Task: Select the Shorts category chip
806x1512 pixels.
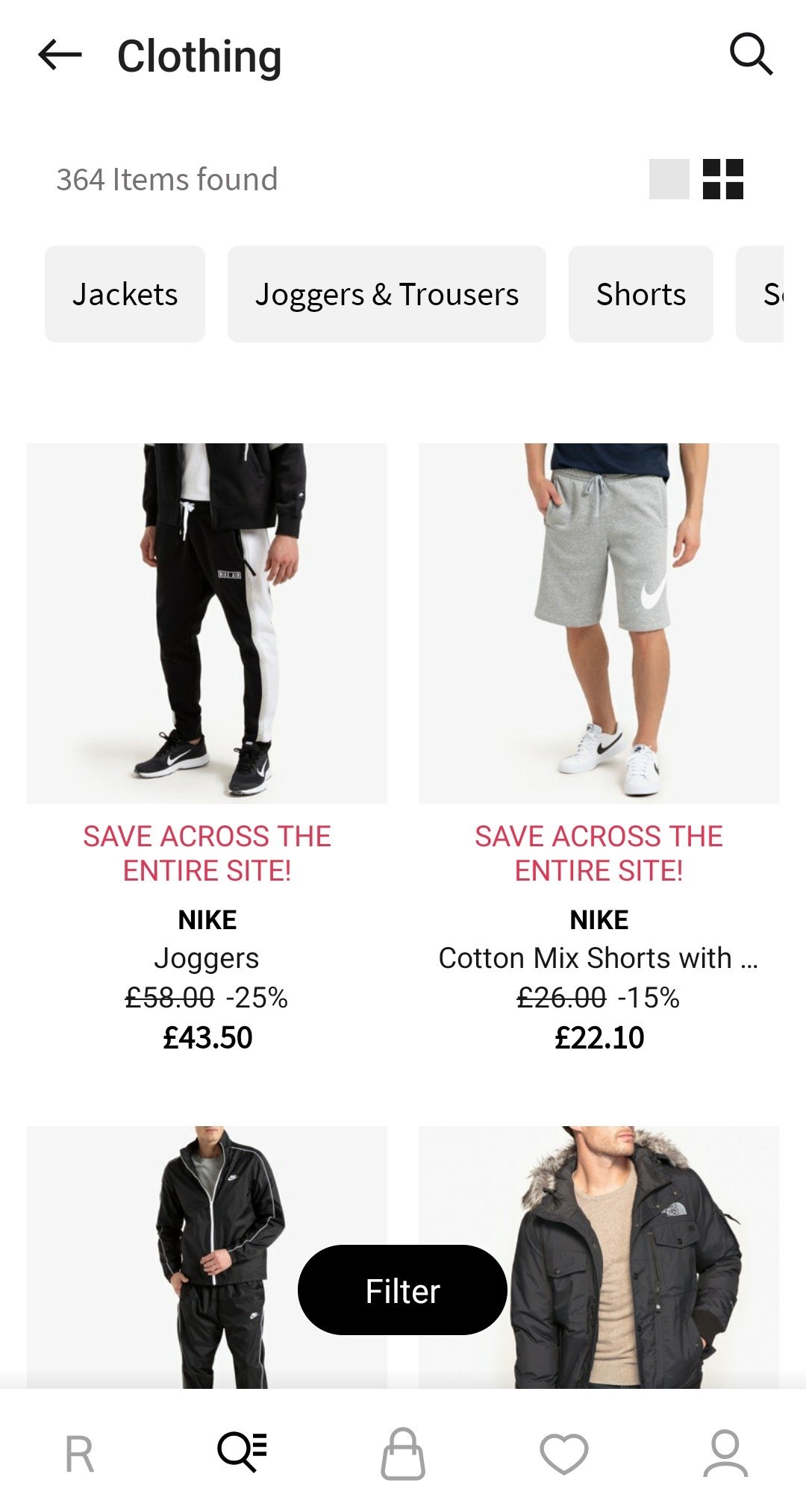Action: pyautogui.click(x=641, y=294)
